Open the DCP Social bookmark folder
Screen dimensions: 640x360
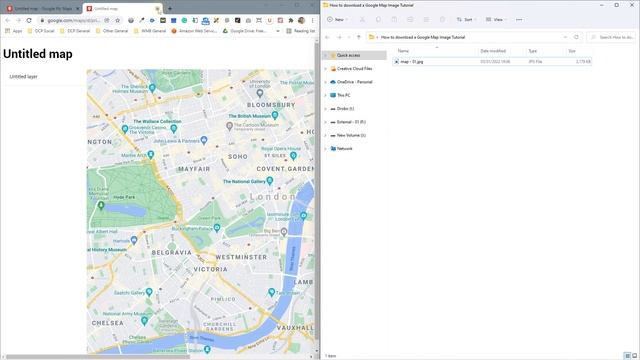point(41,31)
